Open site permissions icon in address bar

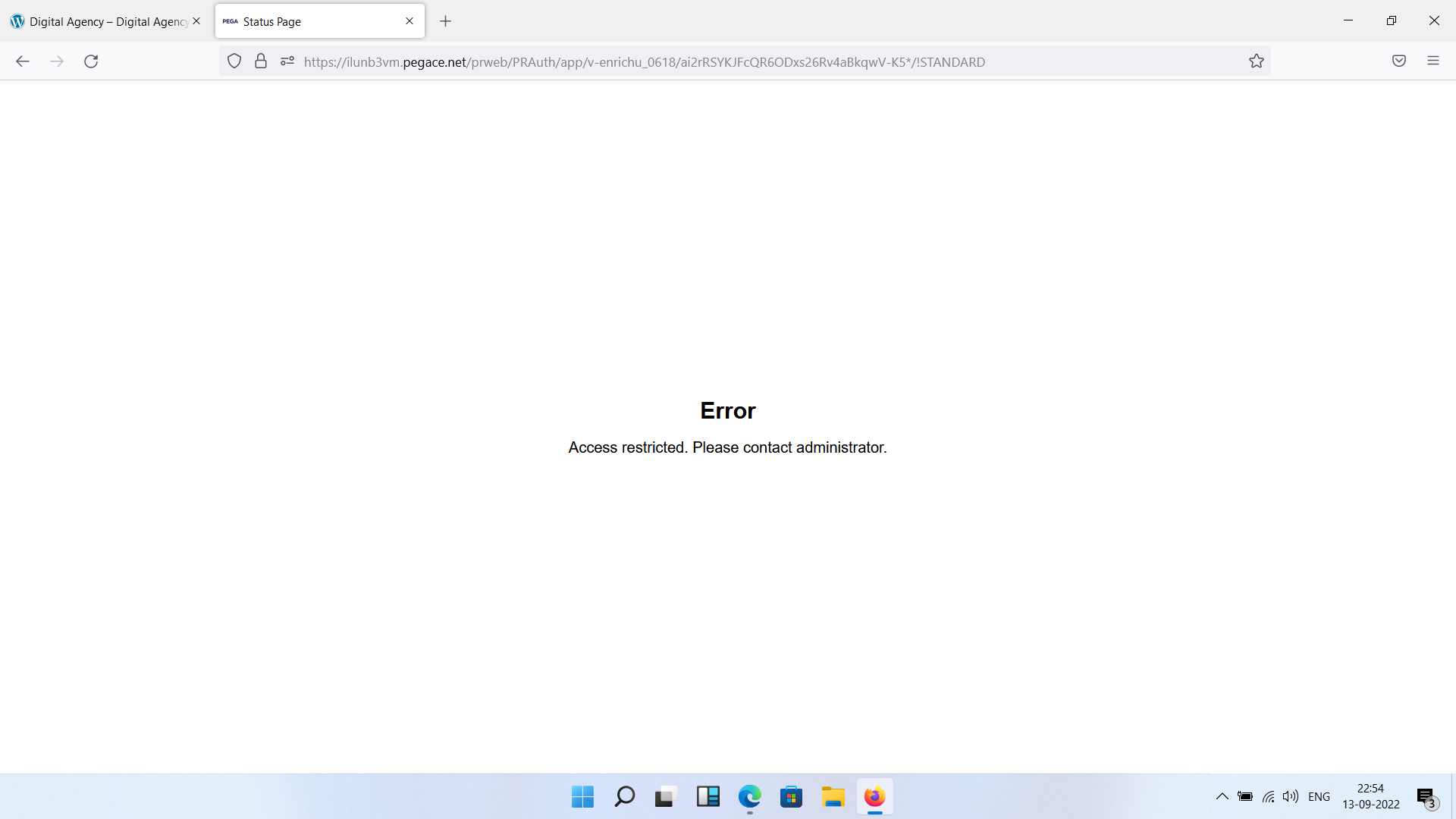(x=287, y=61)
